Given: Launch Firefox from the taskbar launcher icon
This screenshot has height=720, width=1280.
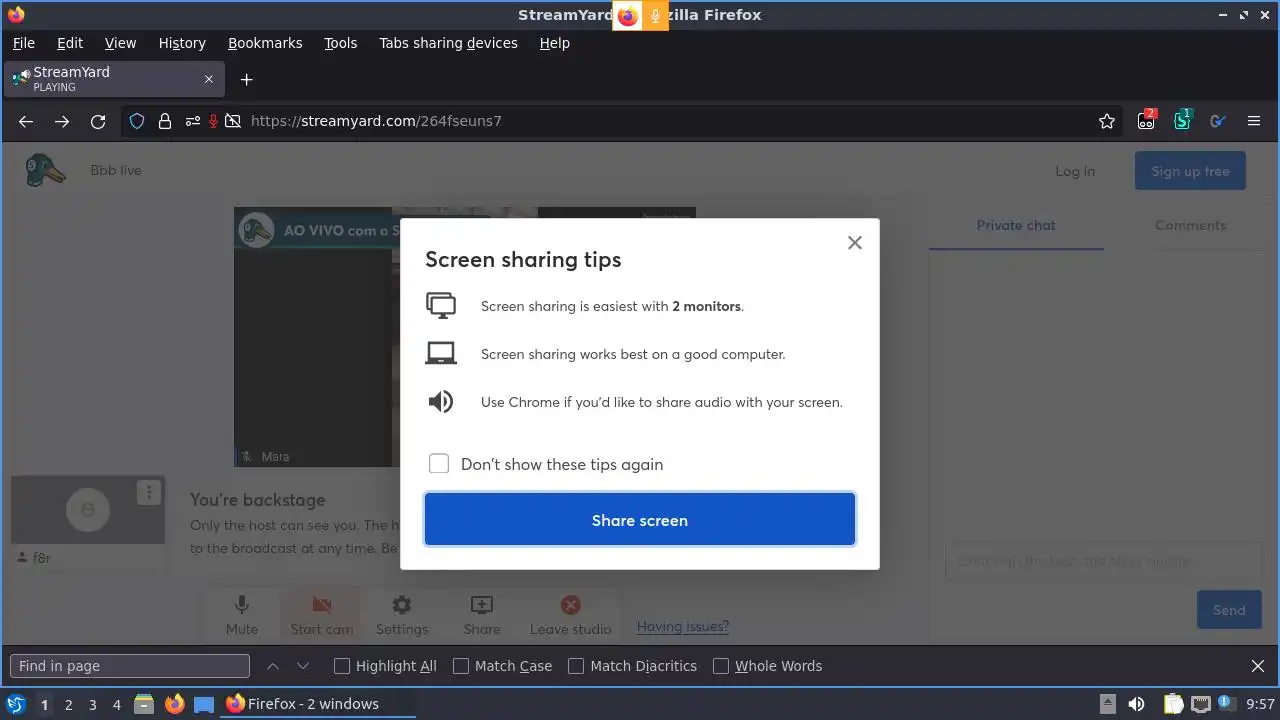Looking at the screenshot, I should pos(175,704).
